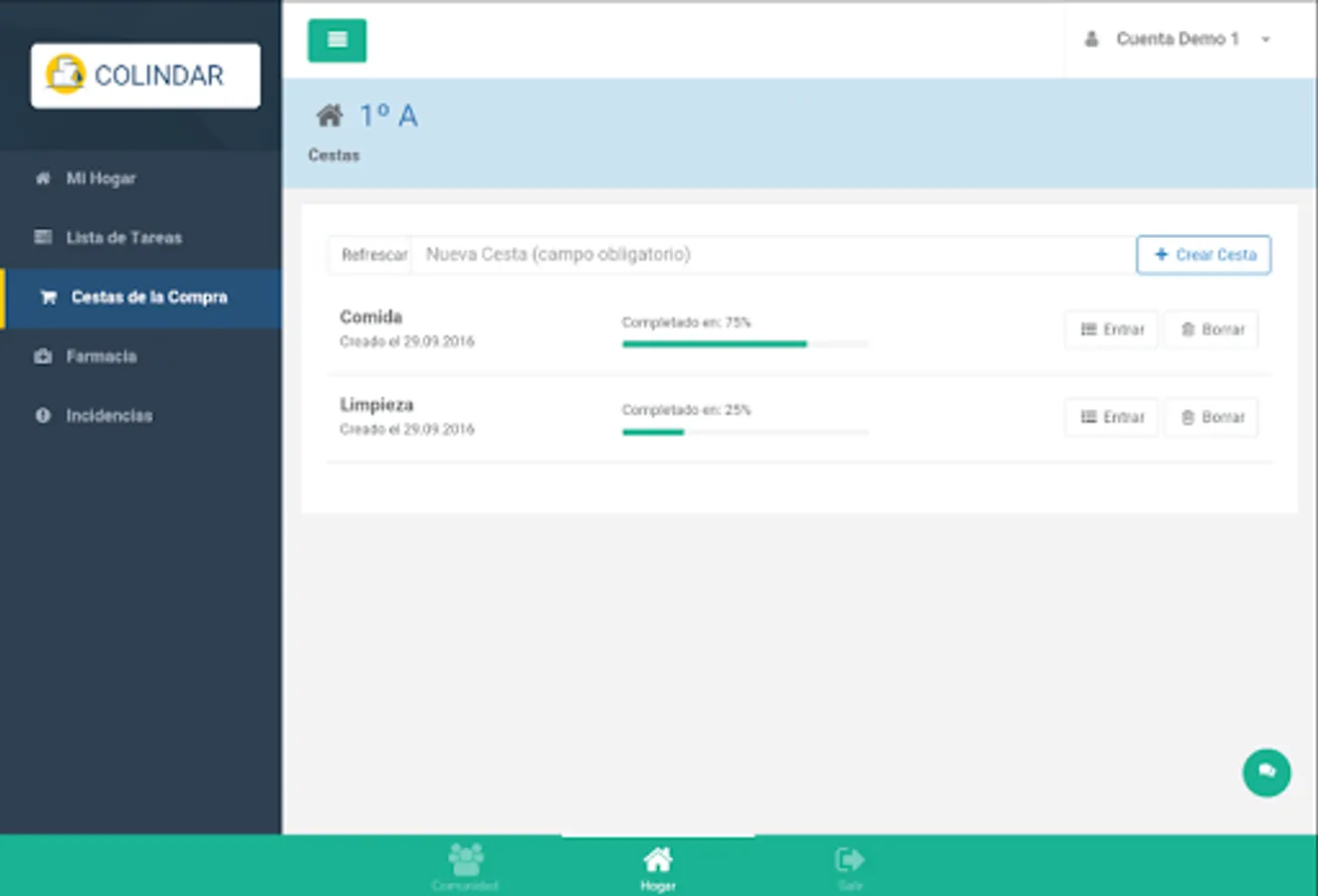The height and width of the screenshot is (896, 1318).
Task: Click the Cestas breadcrumb text
Action: point(333,155)
